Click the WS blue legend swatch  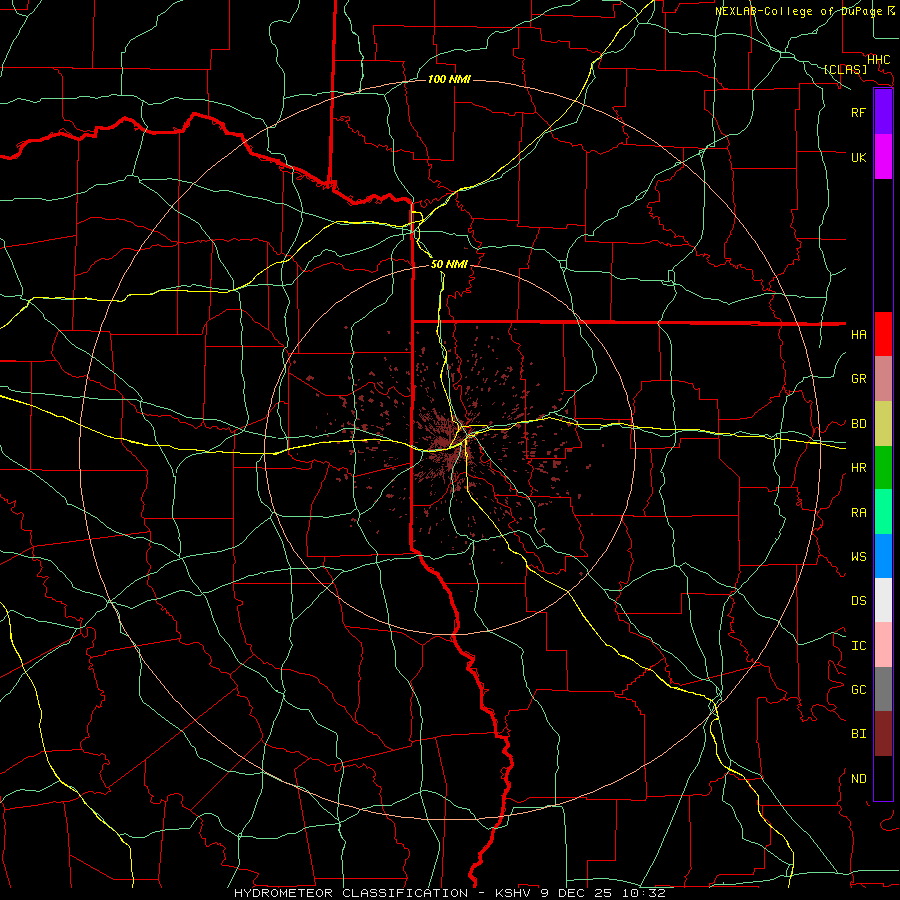883,556
